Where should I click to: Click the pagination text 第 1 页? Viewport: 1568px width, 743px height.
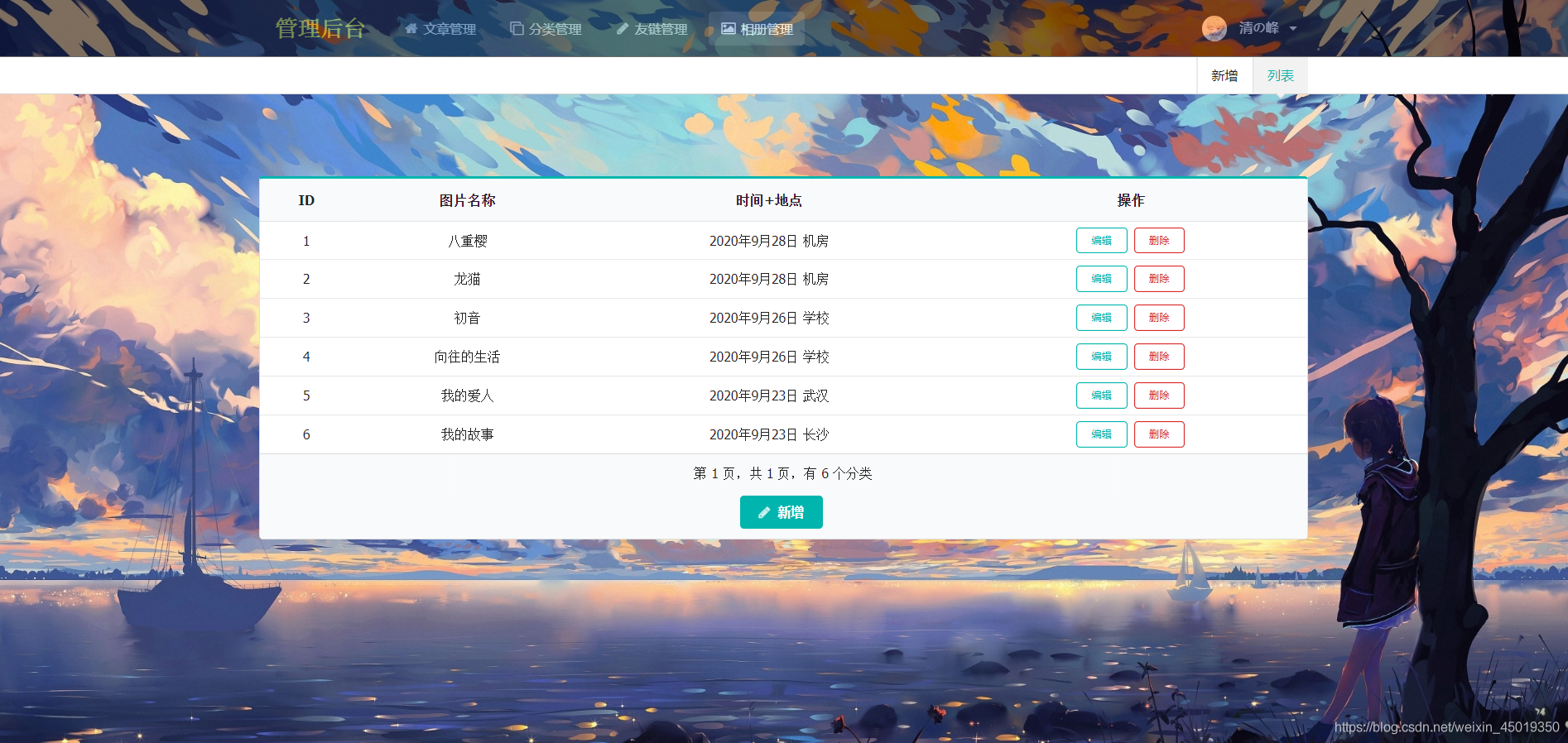point(714,473)
